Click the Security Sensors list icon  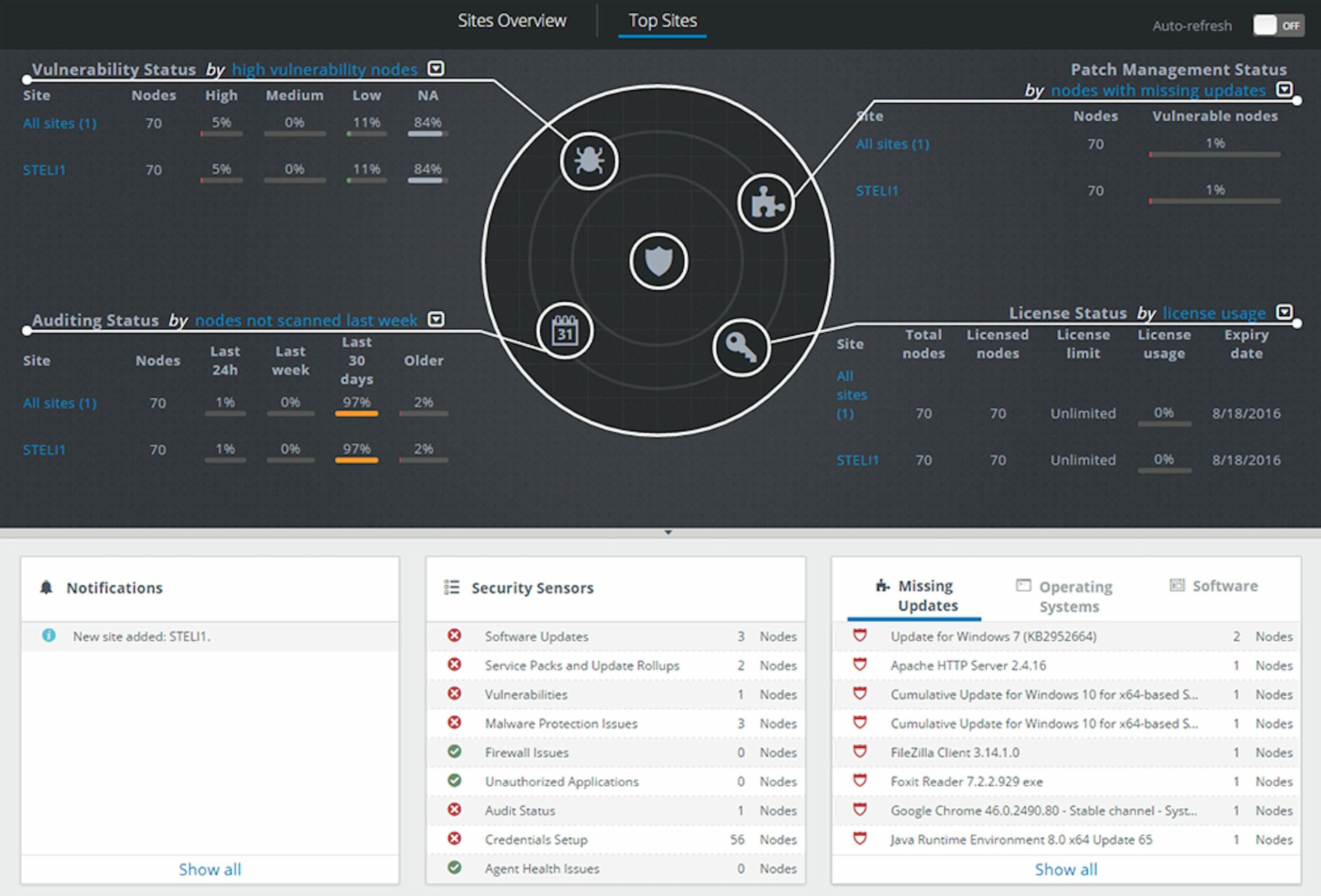(x=452, y=587)
